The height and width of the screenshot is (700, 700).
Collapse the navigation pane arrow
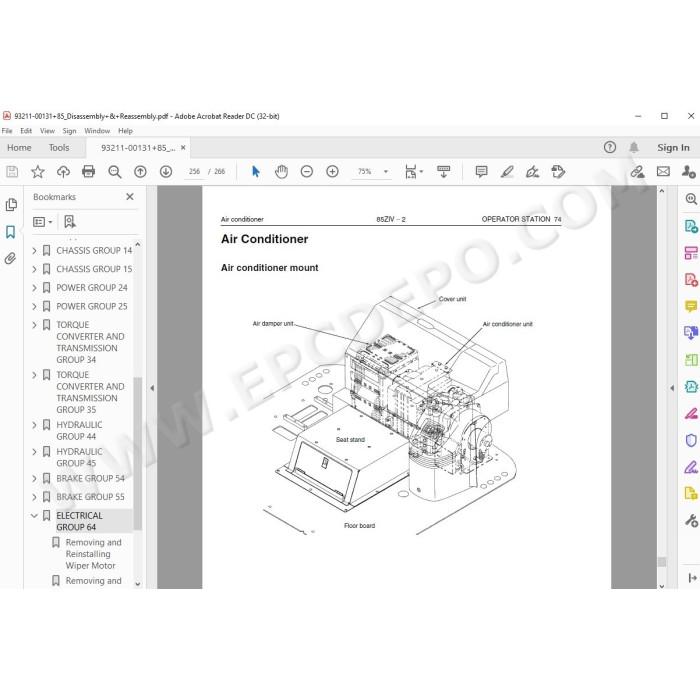point(152,388)
